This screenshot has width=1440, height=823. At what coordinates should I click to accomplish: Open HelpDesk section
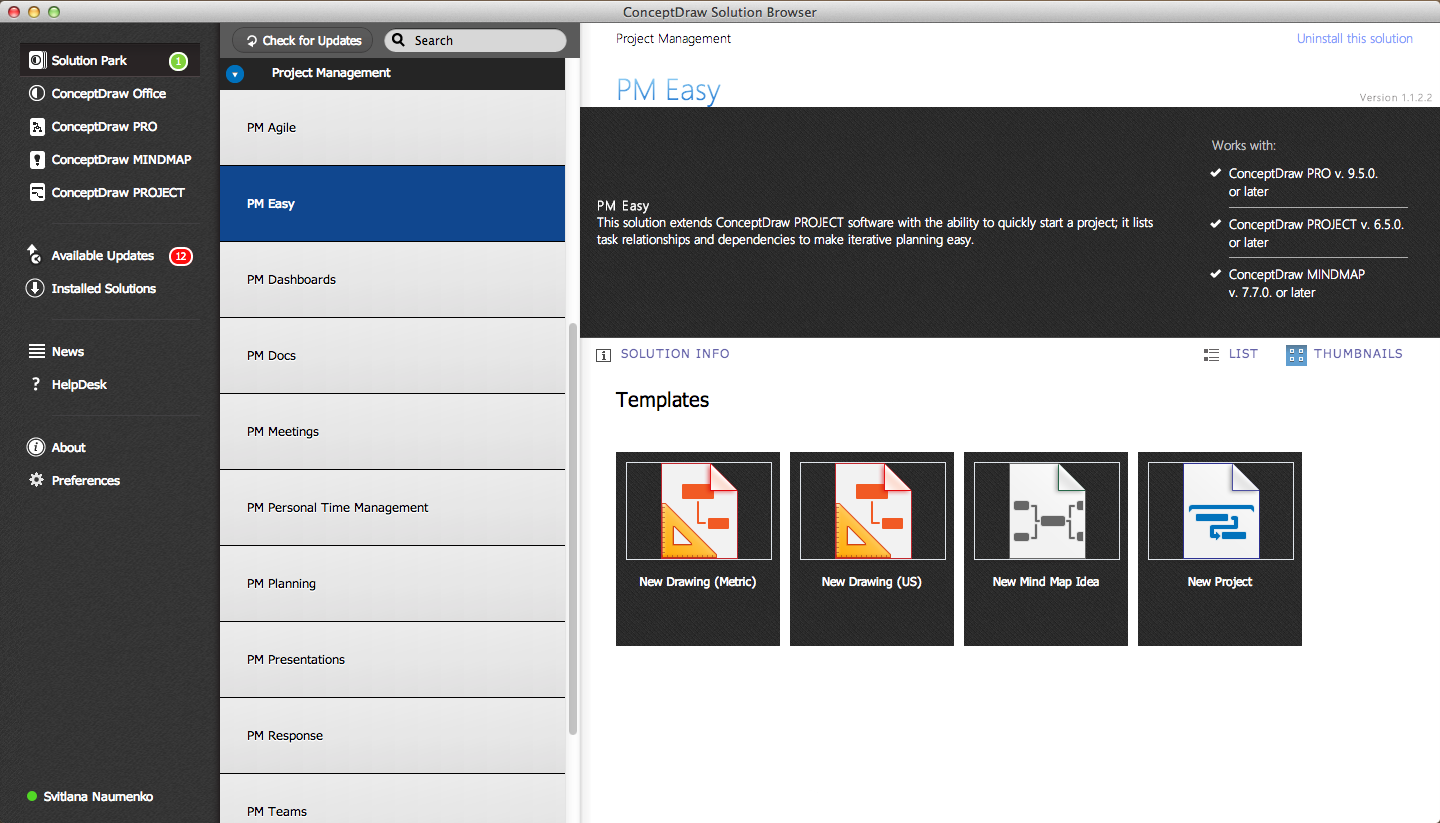79,385
